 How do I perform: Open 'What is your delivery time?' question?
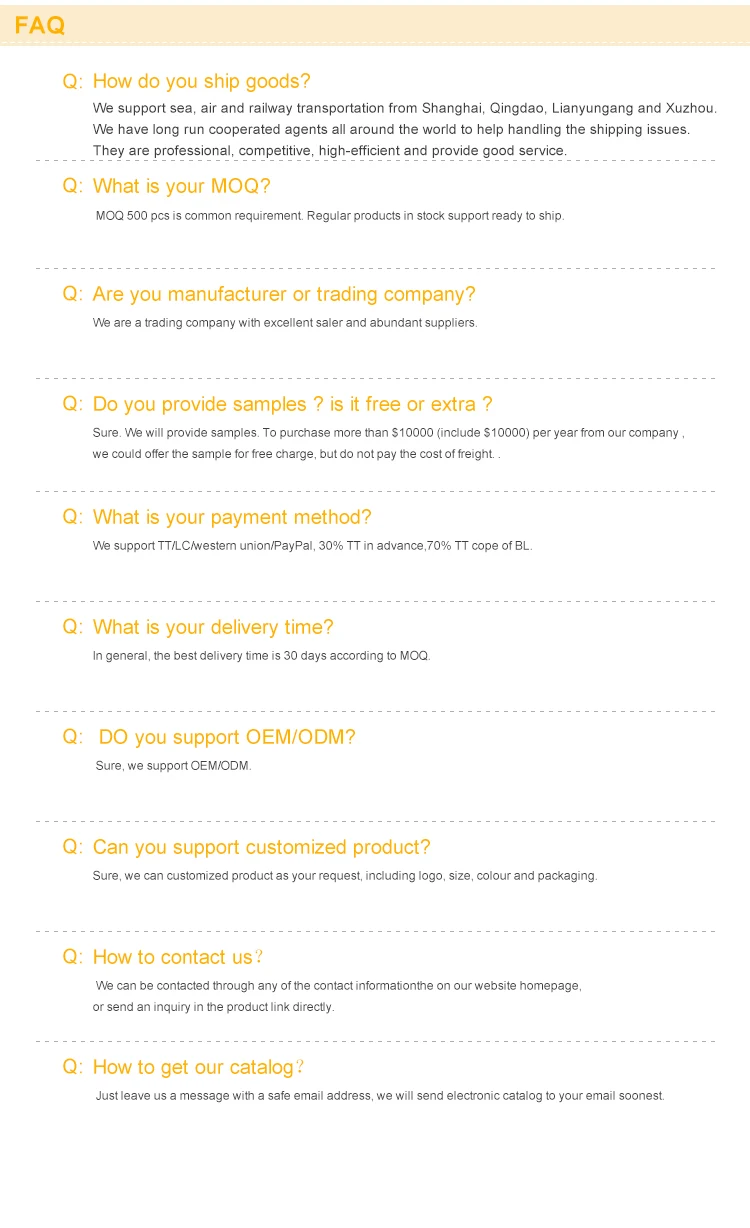[213, 628]
